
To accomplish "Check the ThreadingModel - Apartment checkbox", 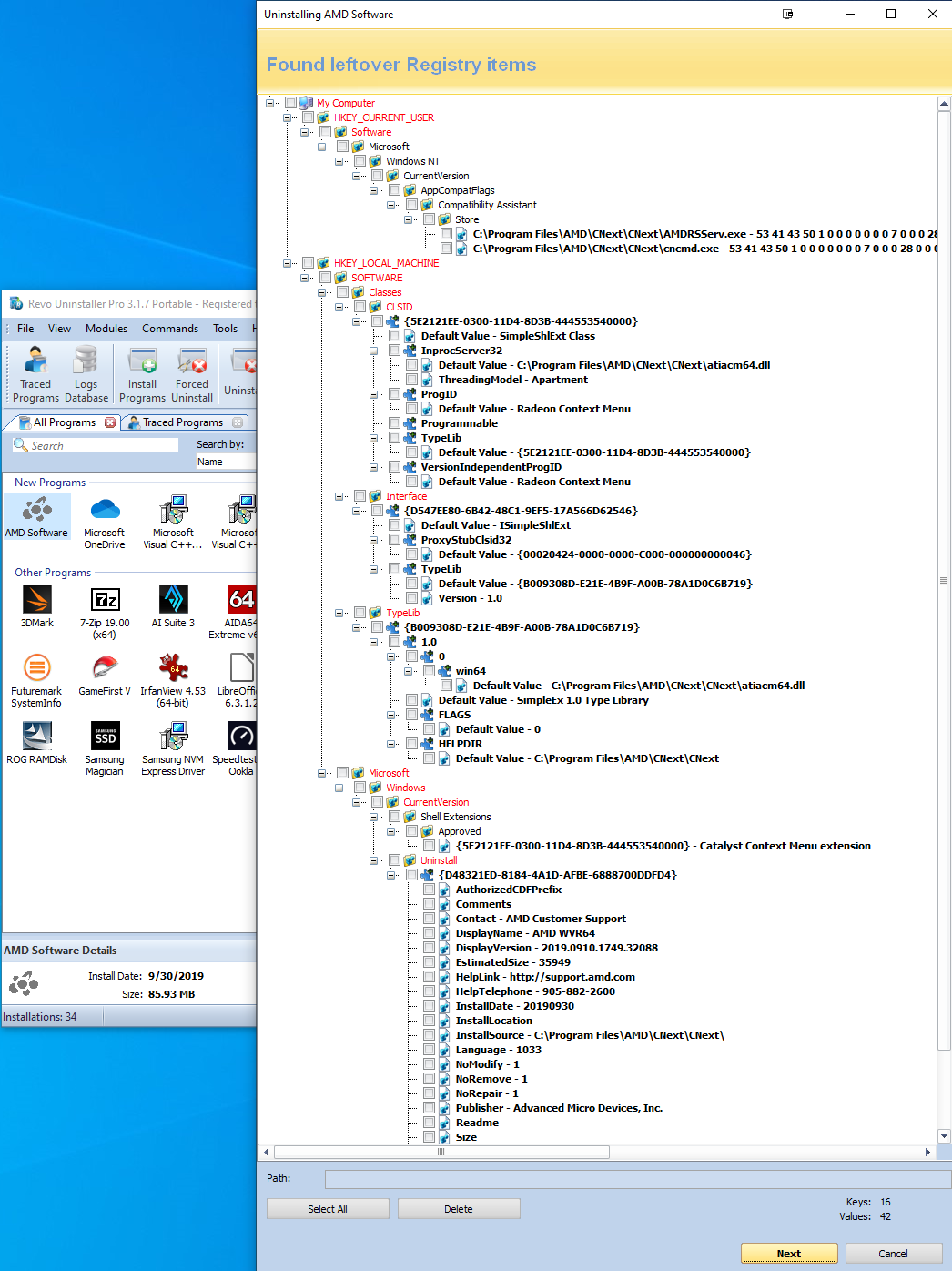I will click(412, 380).
